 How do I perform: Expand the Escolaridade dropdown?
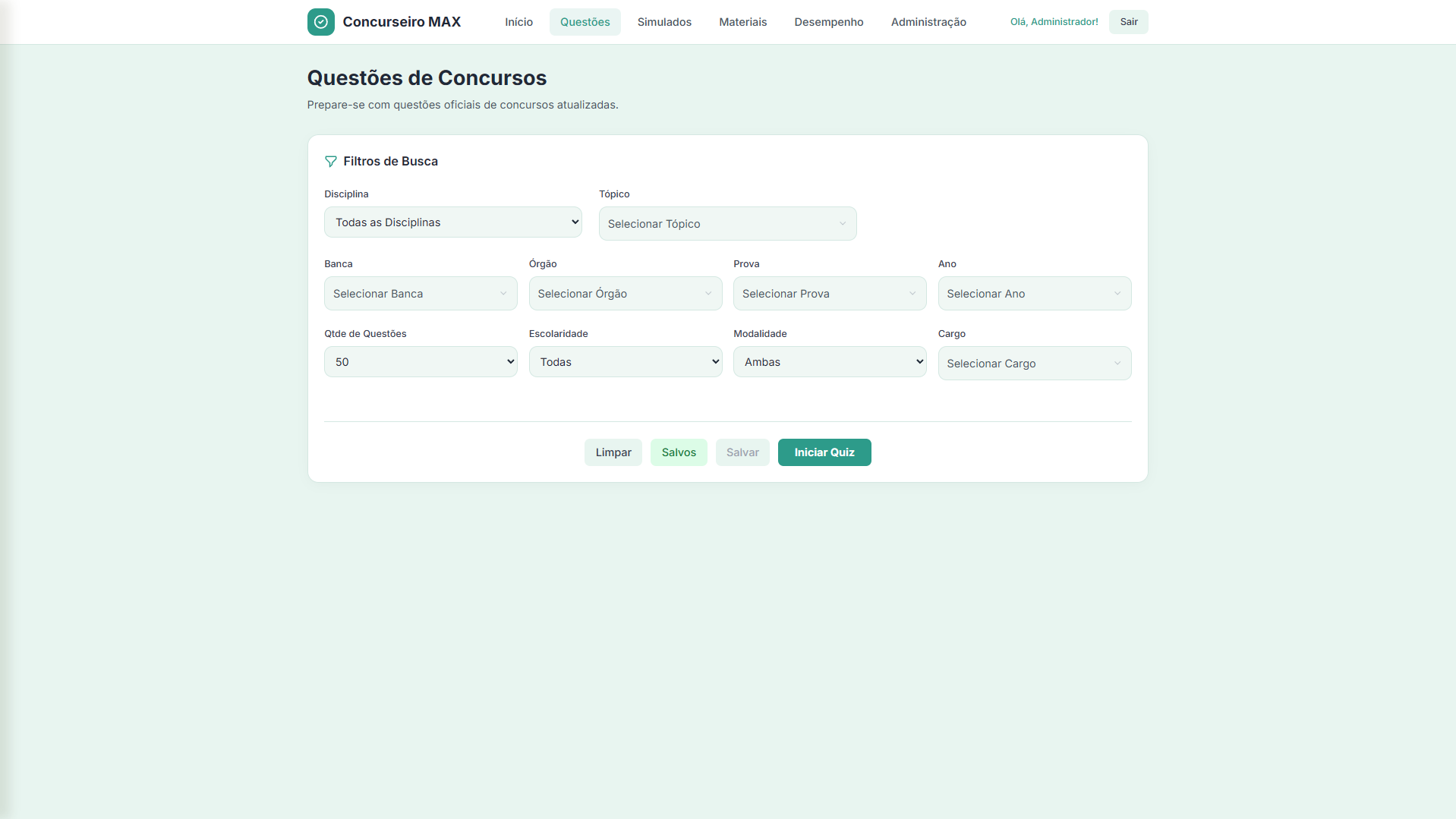click(625, 362)
